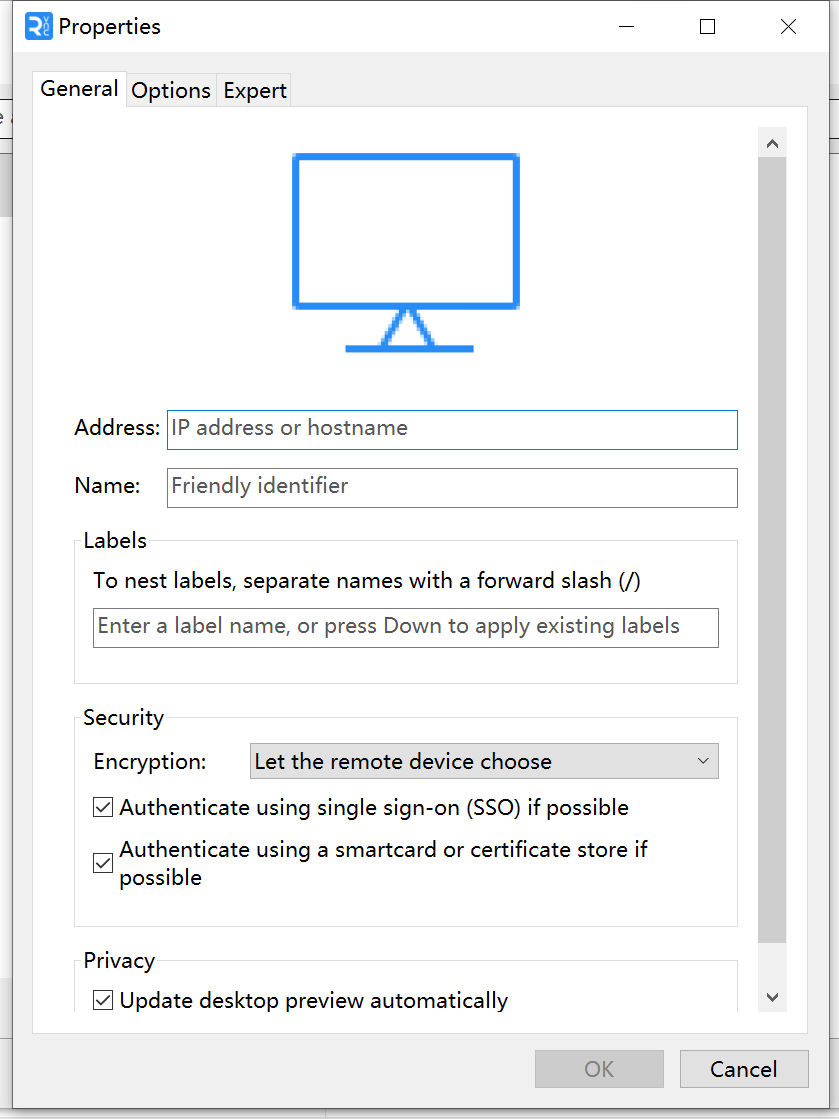The width and height of the screenshot is (839, 1119).
Task: Open the Encryption dropdown
Action: point(484,761)
